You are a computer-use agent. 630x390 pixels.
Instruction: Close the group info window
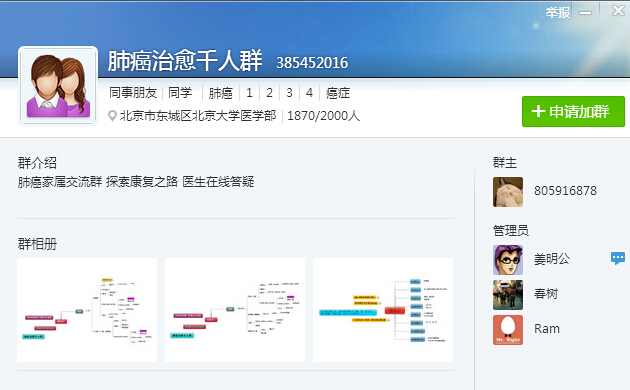(x=618, y=10)
